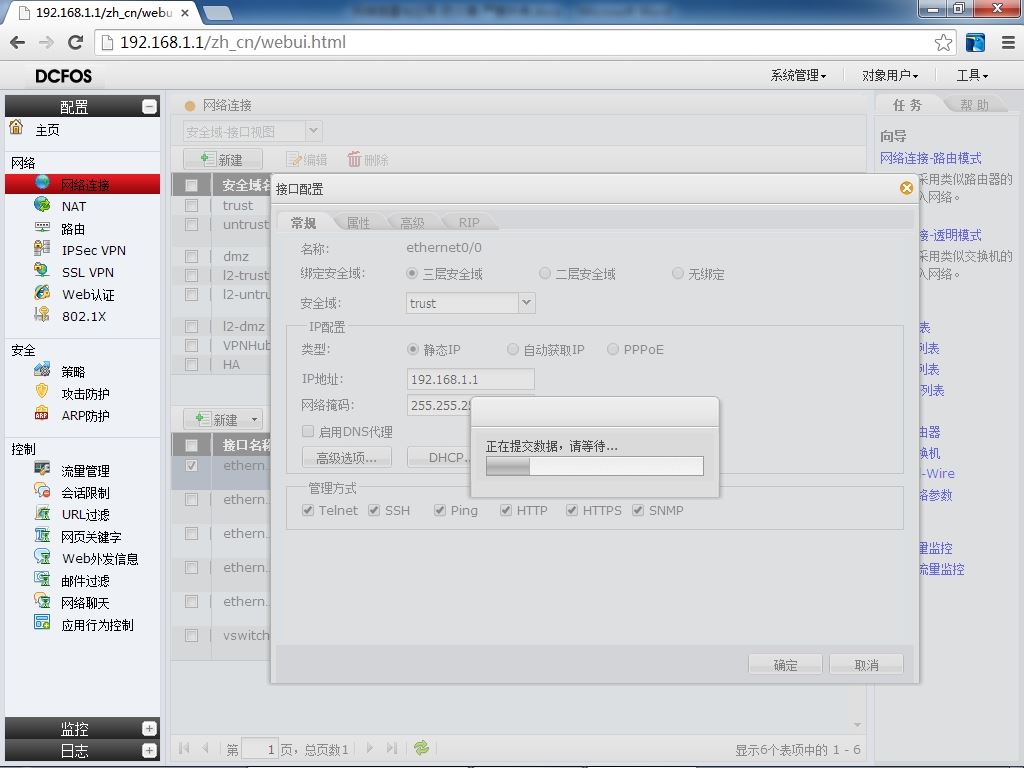The width and height of the screenshot is (1024, 768).
Task: Open the ARP protection icon
Action: point(42,414)
